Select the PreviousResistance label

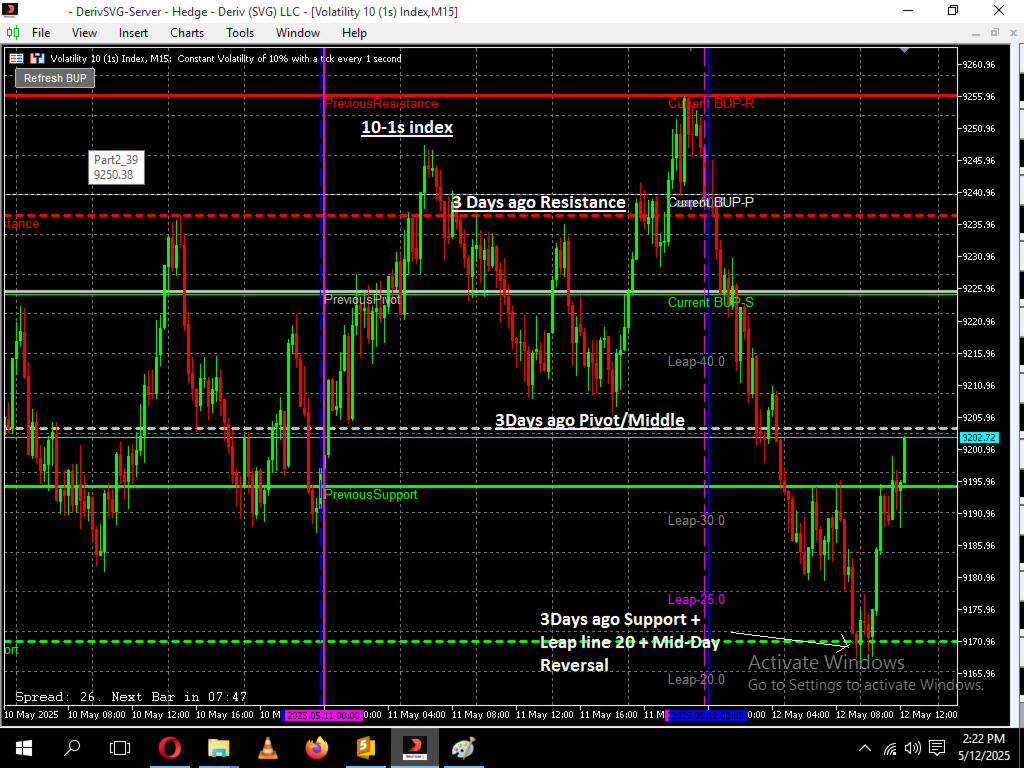(381, 104)
